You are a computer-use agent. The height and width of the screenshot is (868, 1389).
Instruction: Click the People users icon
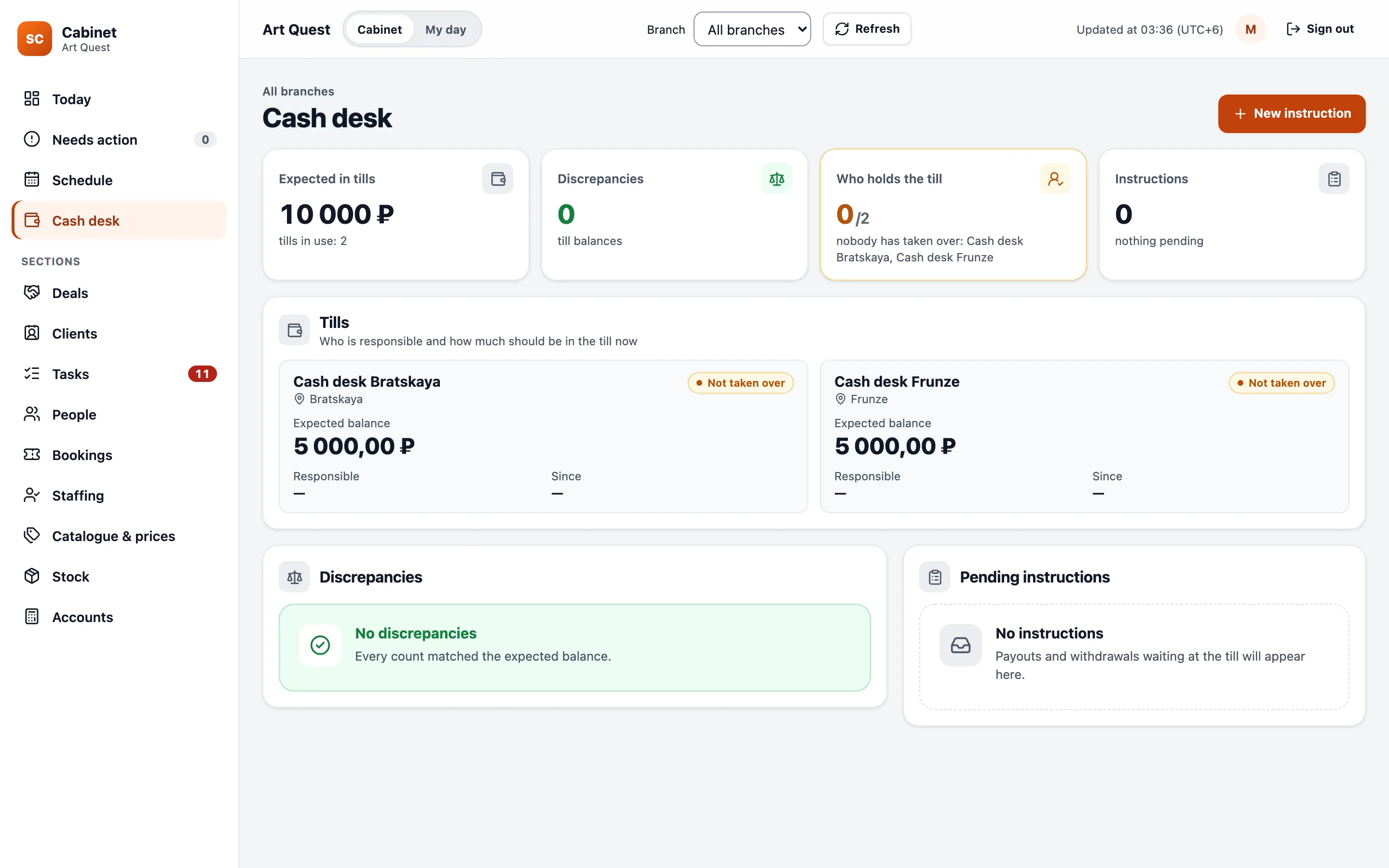(x=31, y=414)
